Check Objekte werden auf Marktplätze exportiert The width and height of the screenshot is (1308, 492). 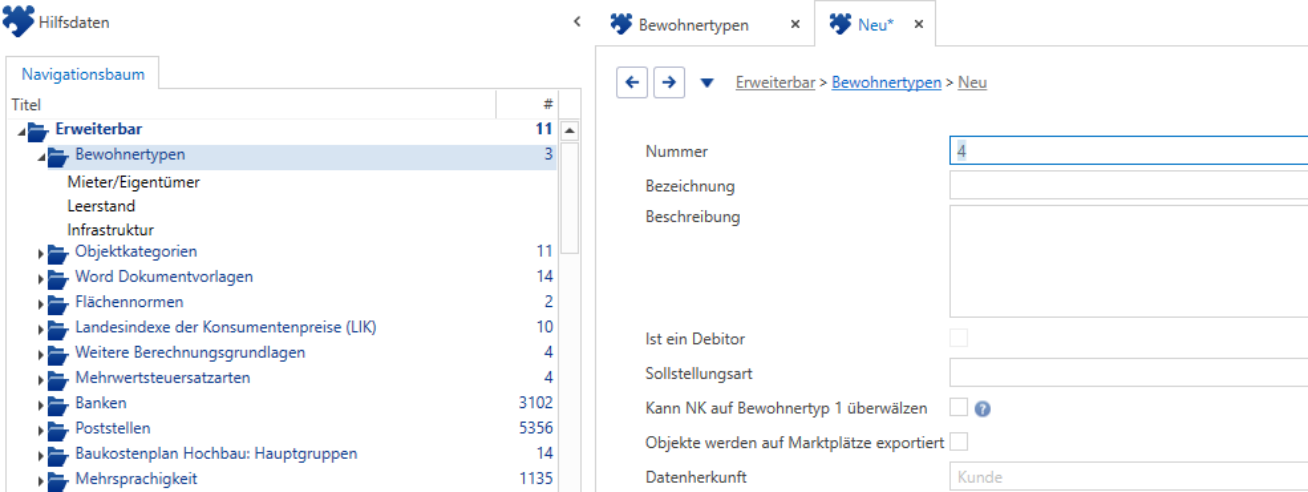[959, 441]
